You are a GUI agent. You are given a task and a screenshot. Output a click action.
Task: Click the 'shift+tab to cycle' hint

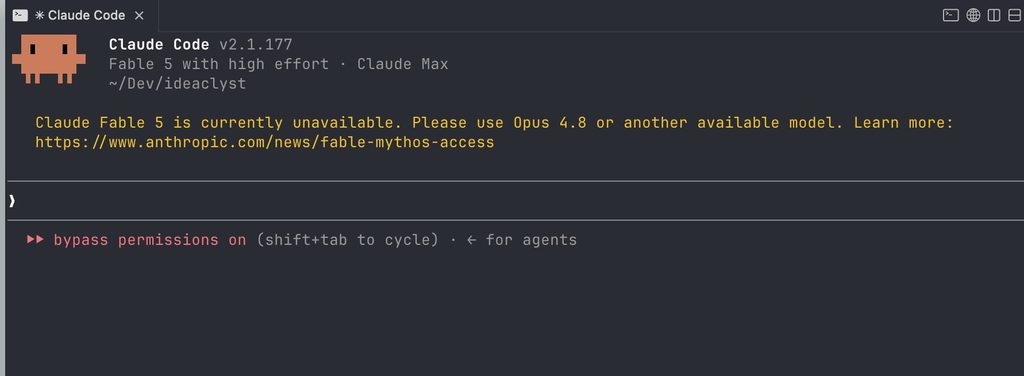(x=347, y=240)
